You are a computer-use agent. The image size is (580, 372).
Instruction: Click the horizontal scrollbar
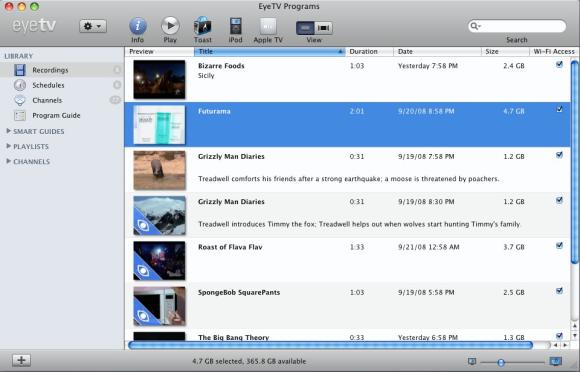330,345
